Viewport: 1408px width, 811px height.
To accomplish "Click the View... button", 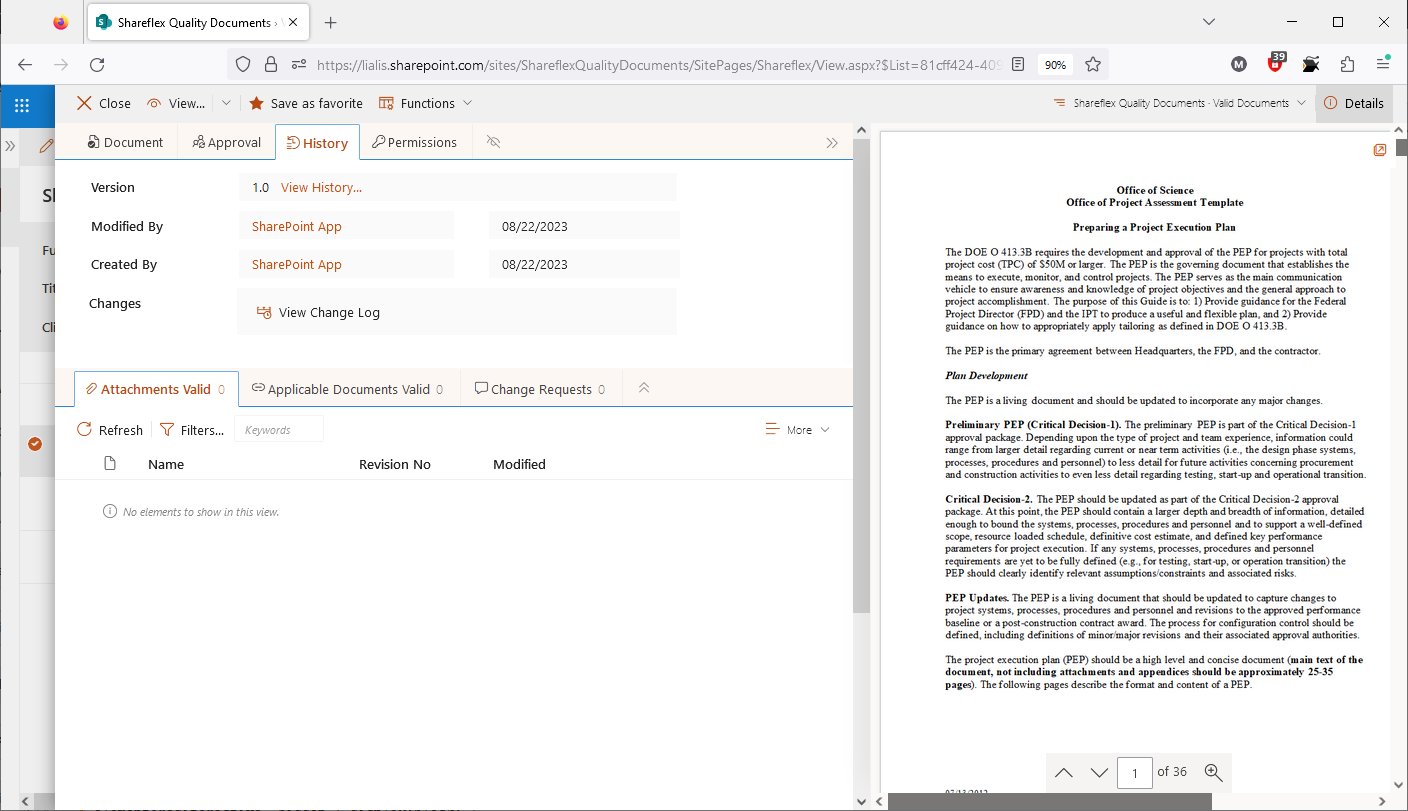I will coord(176,103).
